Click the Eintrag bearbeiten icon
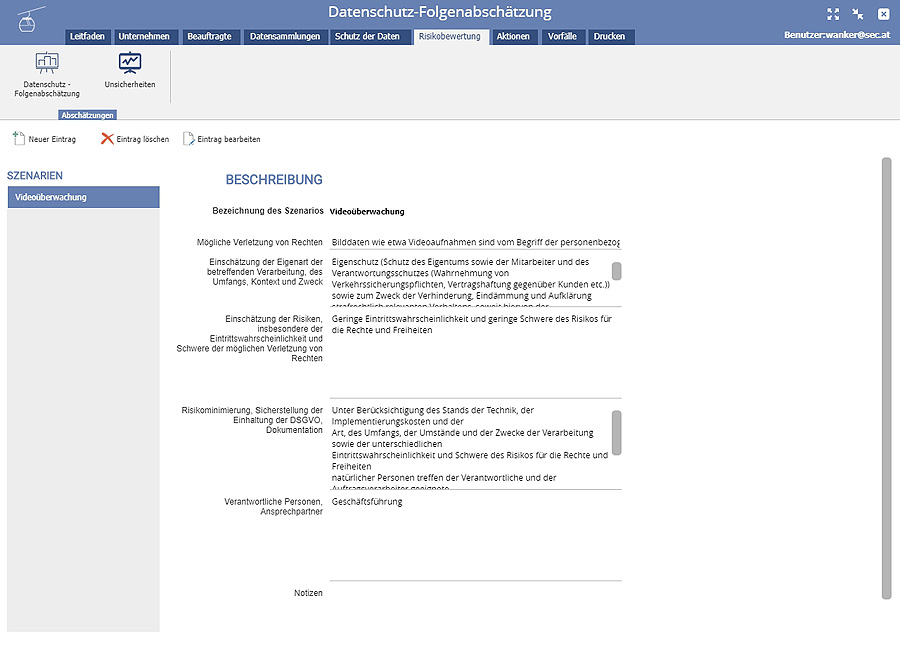This screenshot has height=648, width=900. (x=189, y=139)
